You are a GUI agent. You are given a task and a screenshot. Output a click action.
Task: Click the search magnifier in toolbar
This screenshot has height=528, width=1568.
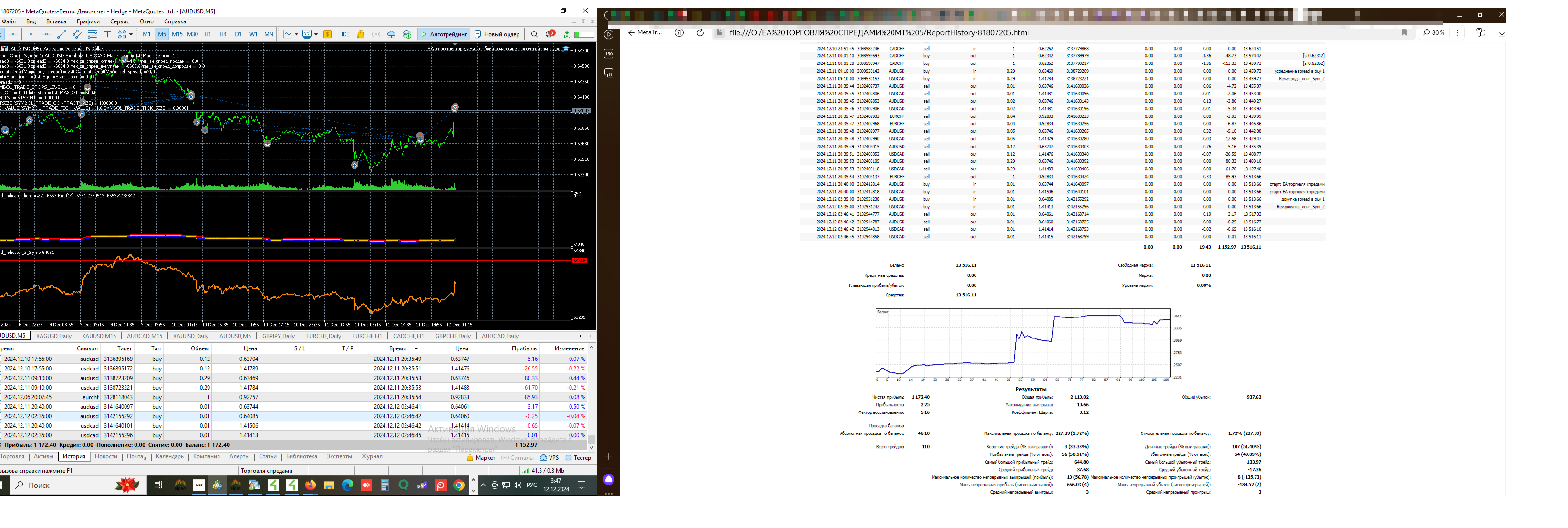pos(534,34)
